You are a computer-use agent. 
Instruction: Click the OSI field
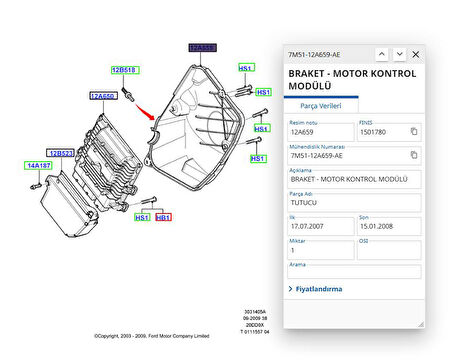pyautogui.click(x=389, y=250)
